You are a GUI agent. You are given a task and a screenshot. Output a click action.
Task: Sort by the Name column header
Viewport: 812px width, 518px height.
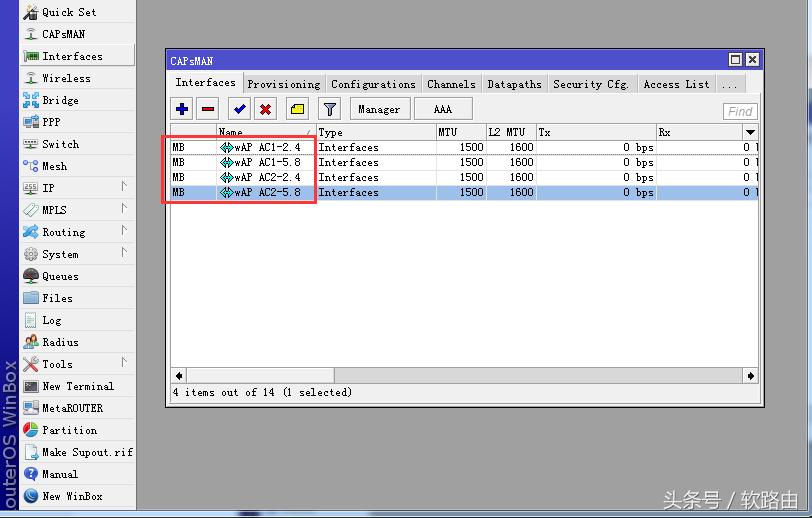tap(266, 133)
